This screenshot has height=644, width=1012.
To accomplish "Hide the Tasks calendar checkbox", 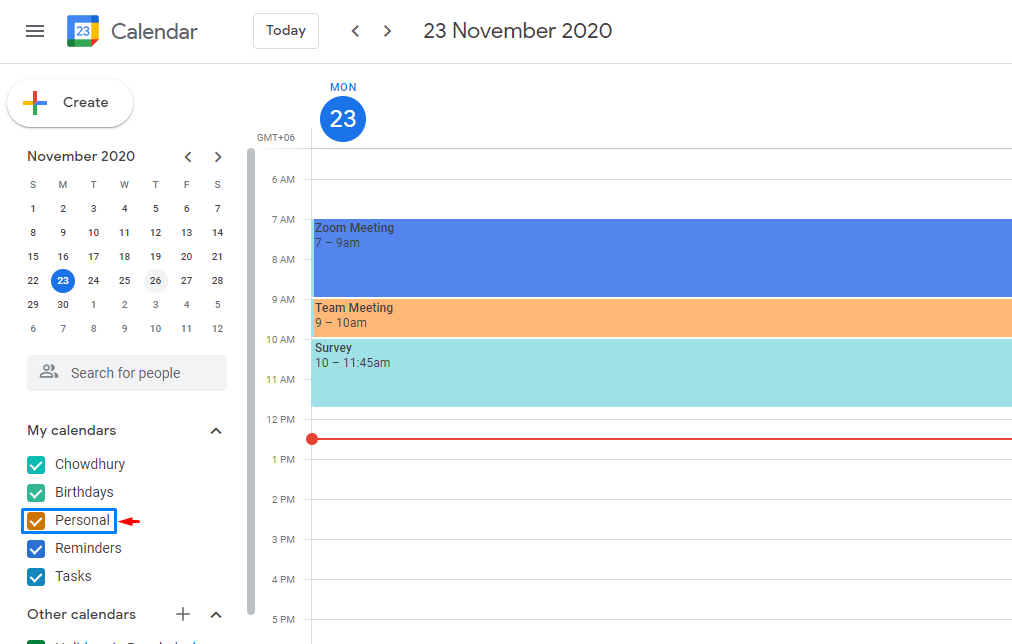I will [x=36, y=576].
